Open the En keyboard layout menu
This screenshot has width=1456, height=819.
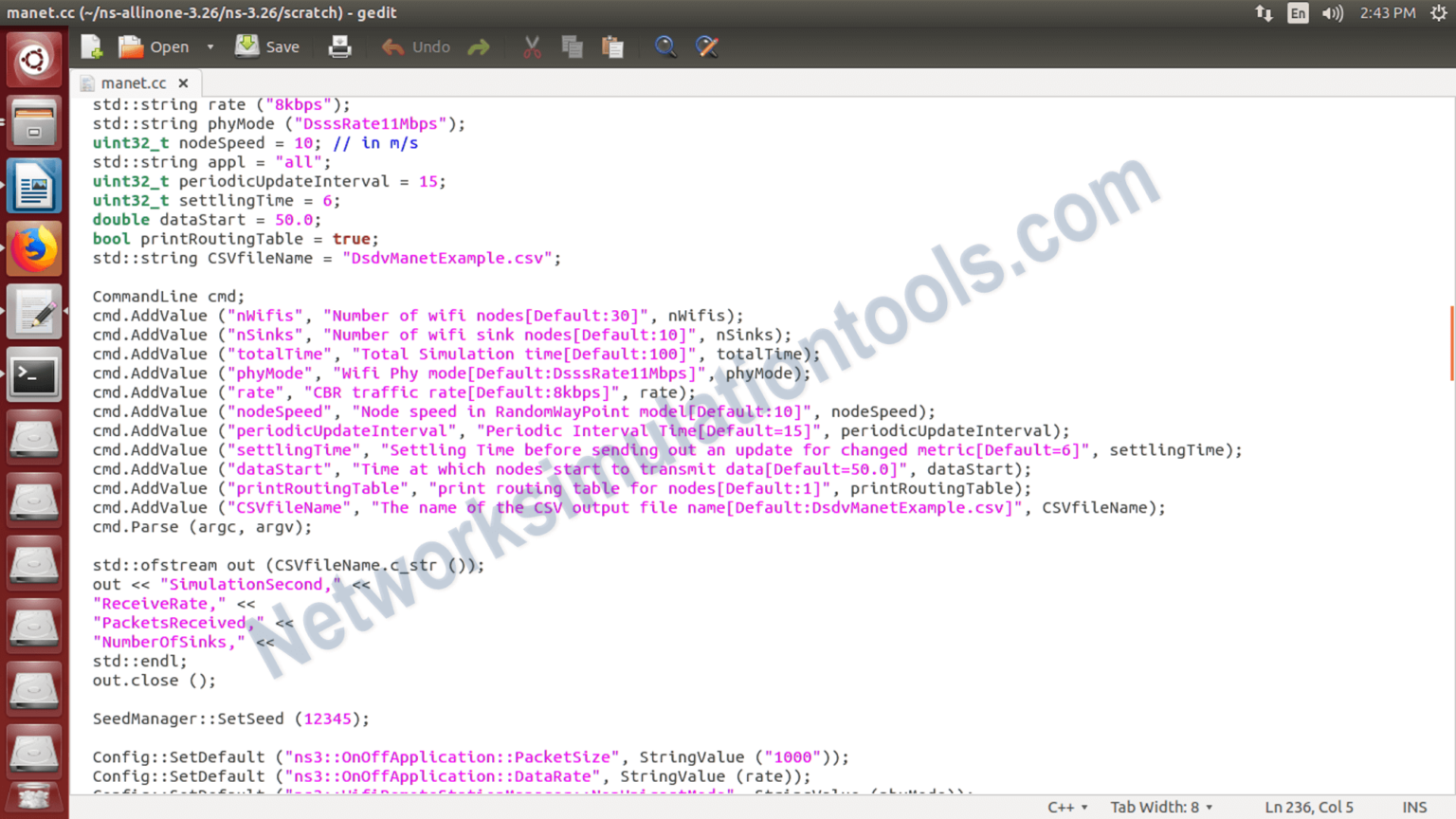[x=1298, y=13]
